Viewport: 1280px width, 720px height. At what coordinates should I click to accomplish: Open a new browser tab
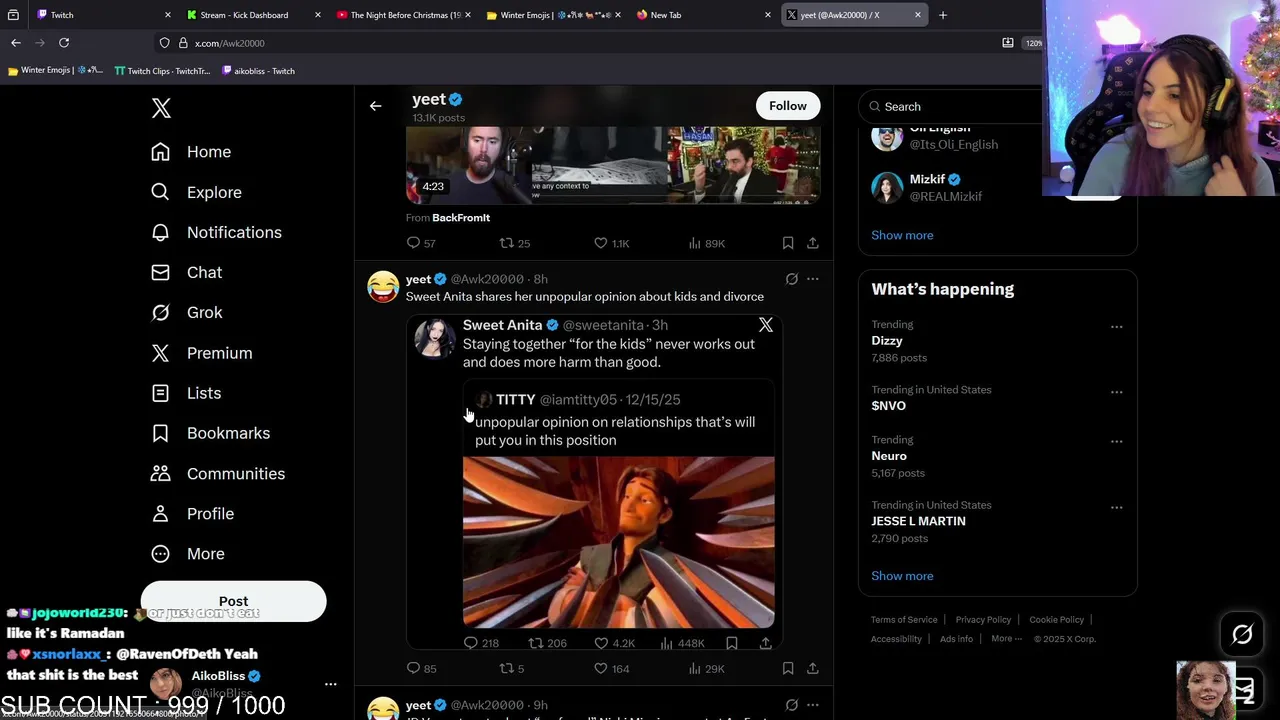(x=943, y=15)
